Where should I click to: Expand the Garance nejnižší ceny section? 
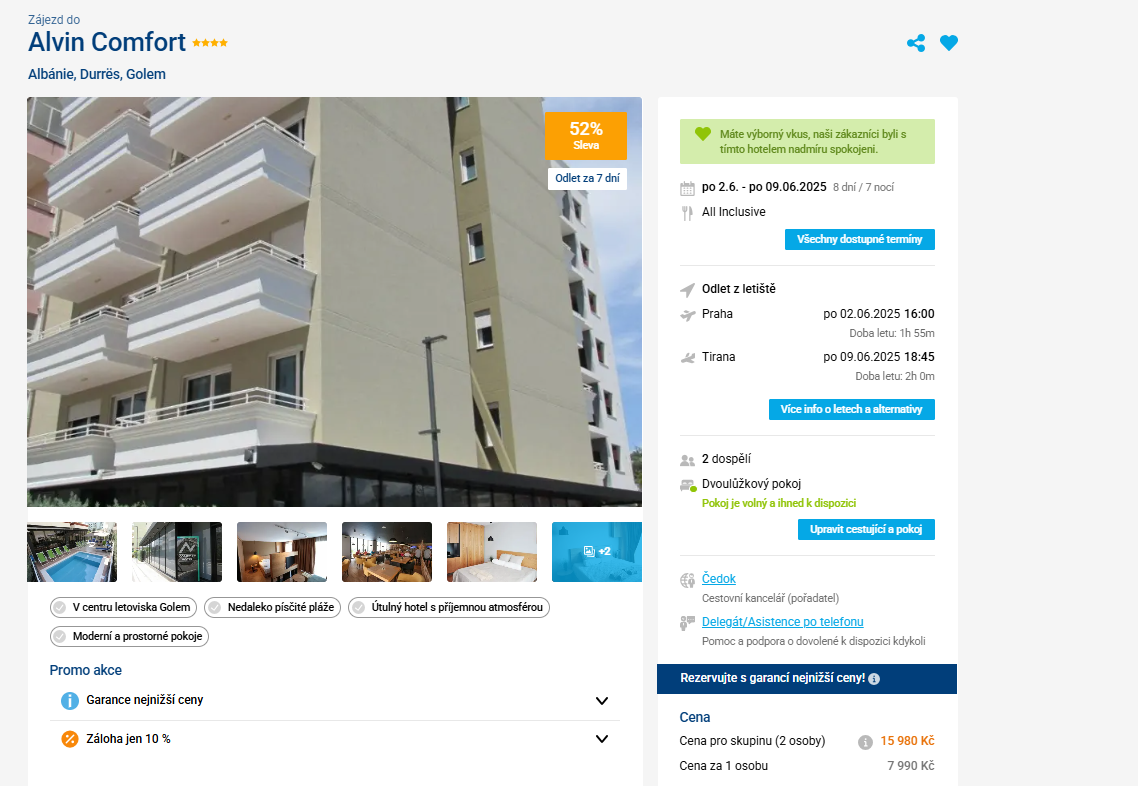(602, 700)
